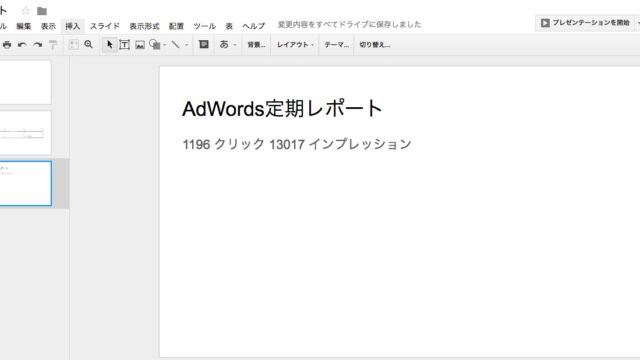Open the 配置 menu

[x=176, y=26]
